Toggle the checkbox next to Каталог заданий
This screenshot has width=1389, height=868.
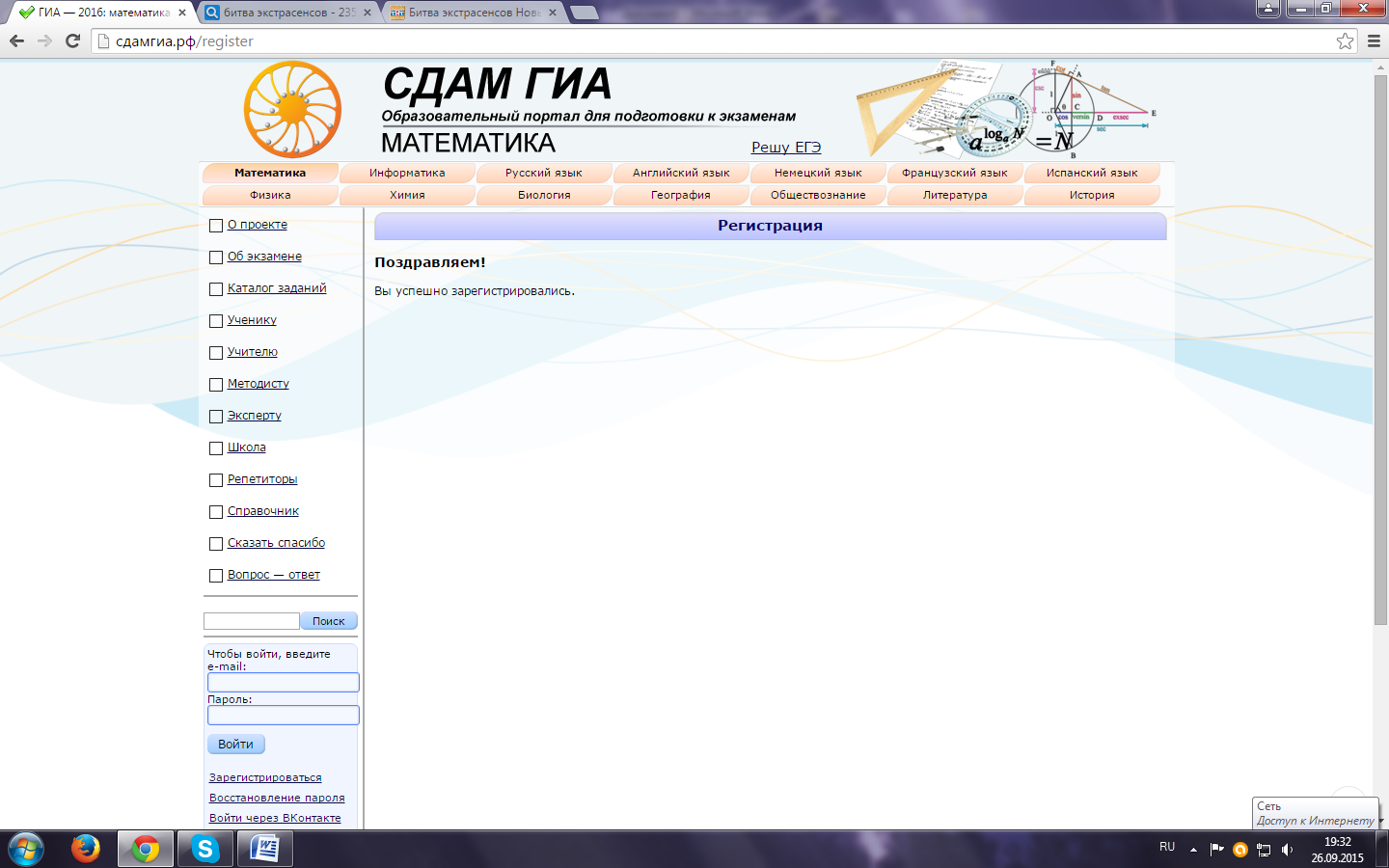(x=216, y=289)
